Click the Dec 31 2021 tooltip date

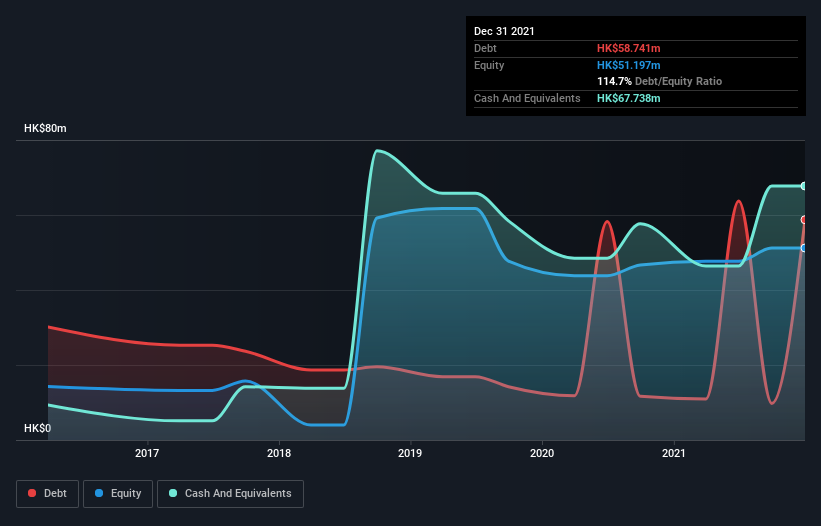click(x=504, y=31)
